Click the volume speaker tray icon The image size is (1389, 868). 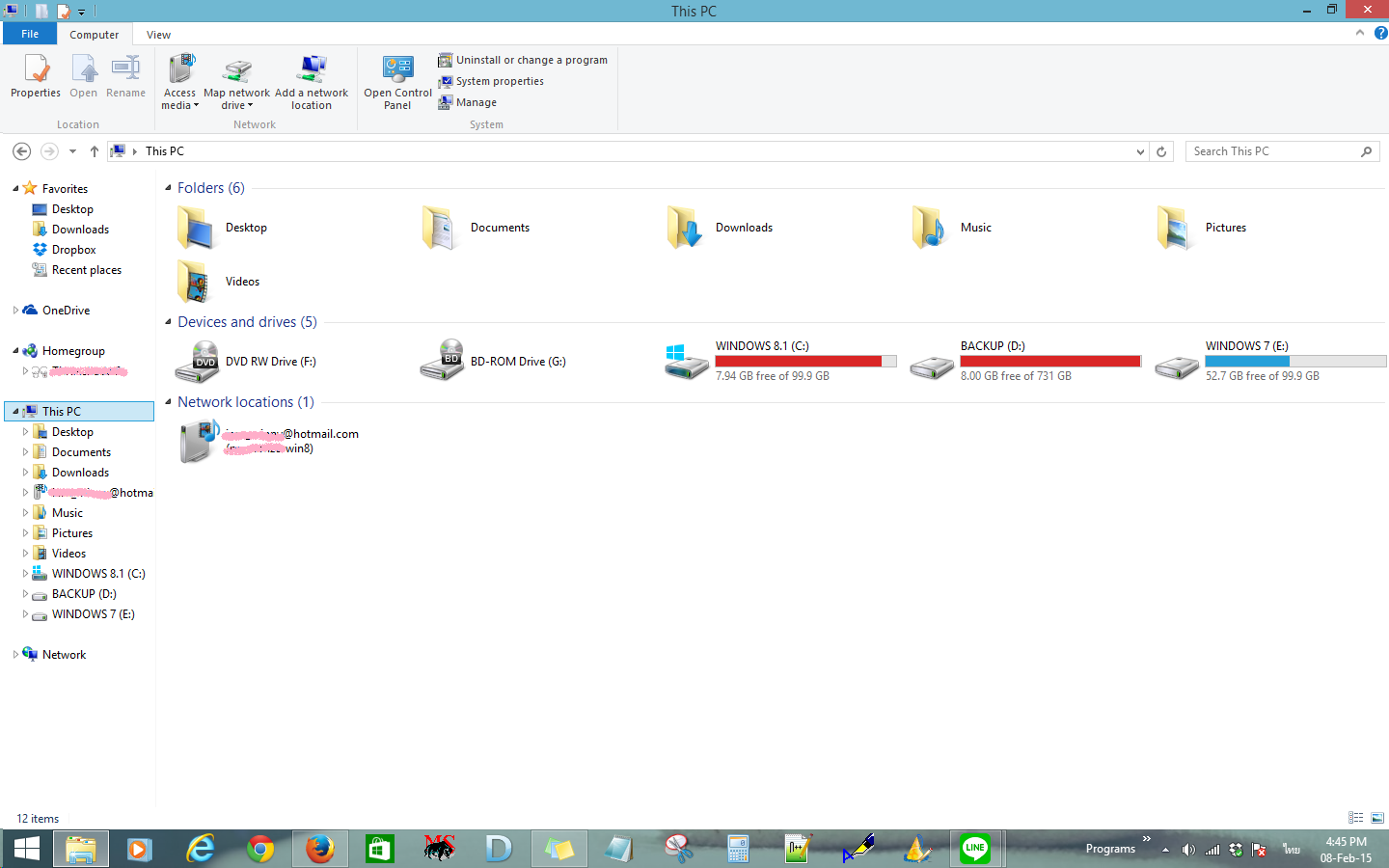tap(1188, 850)
